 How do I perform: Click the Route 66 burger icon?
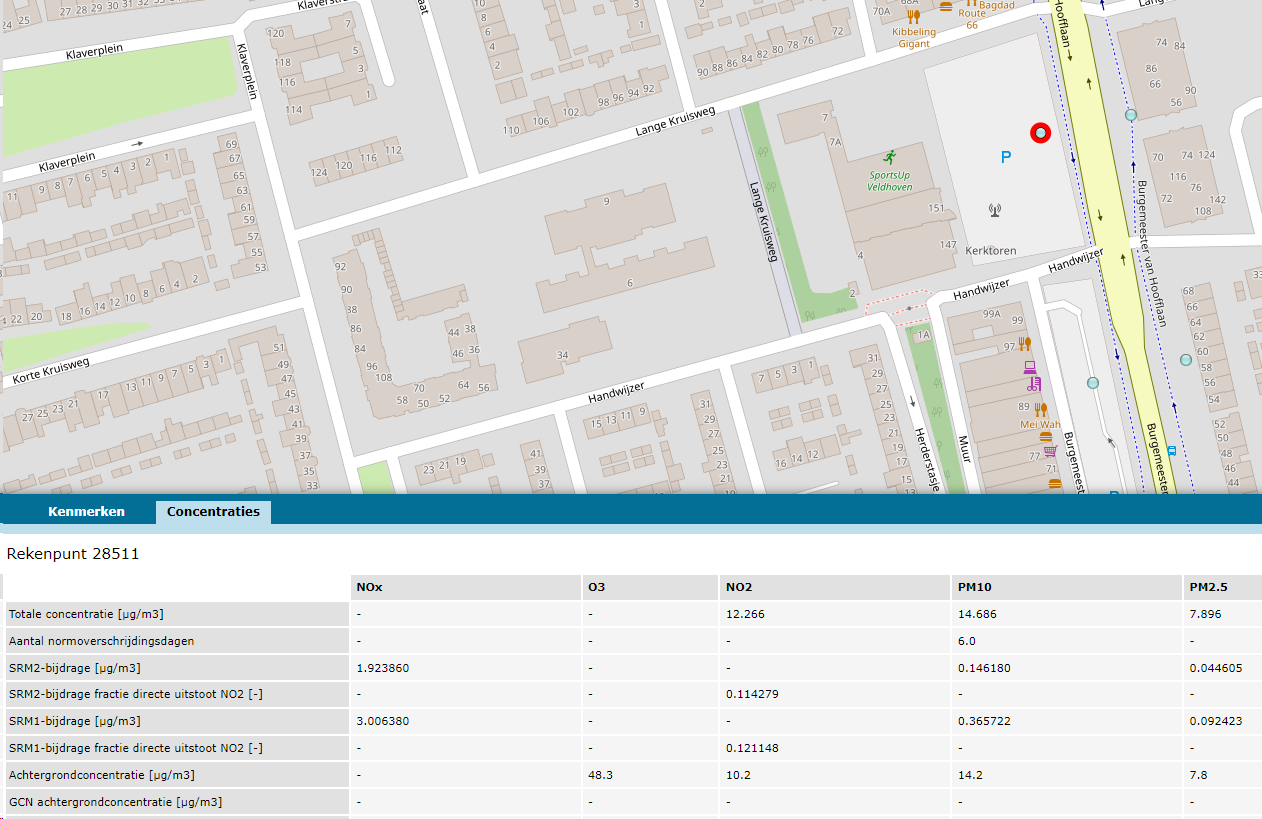point(946,6)
